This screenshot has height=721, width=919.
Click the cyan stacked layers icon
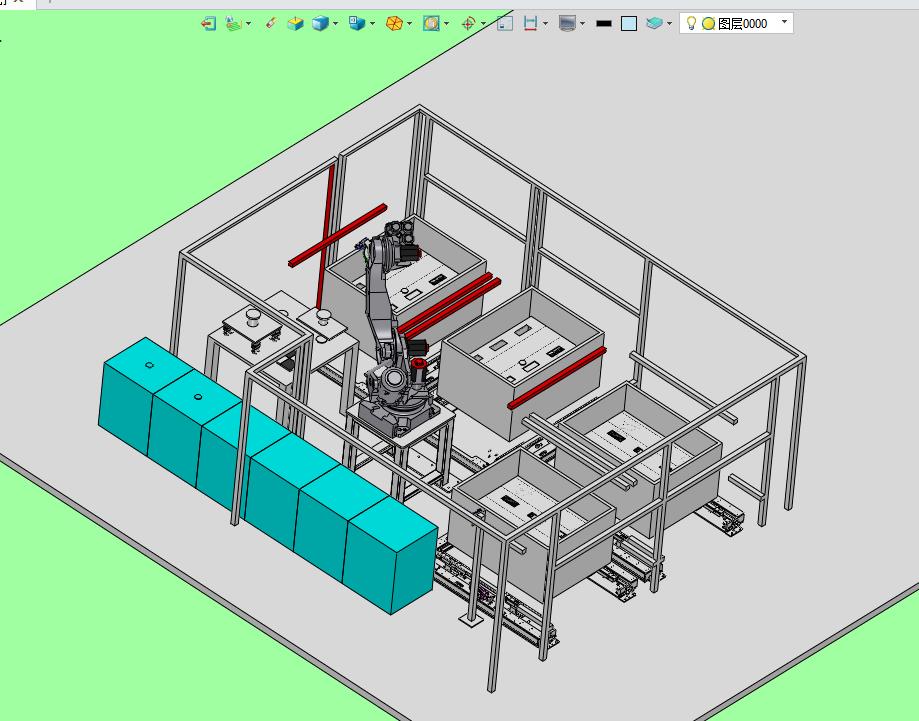654,23
